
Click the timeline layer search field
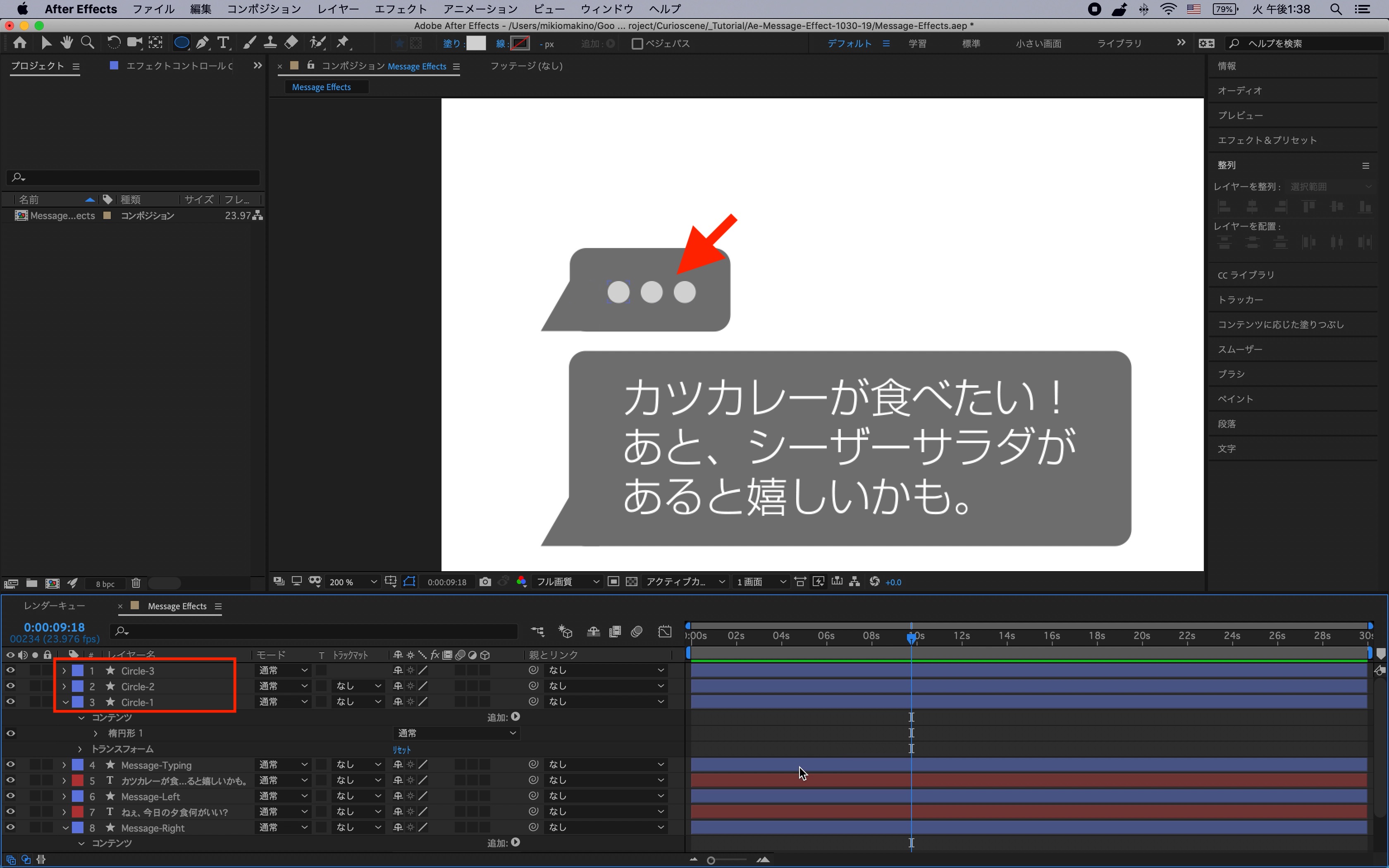(x=316, y=632)
